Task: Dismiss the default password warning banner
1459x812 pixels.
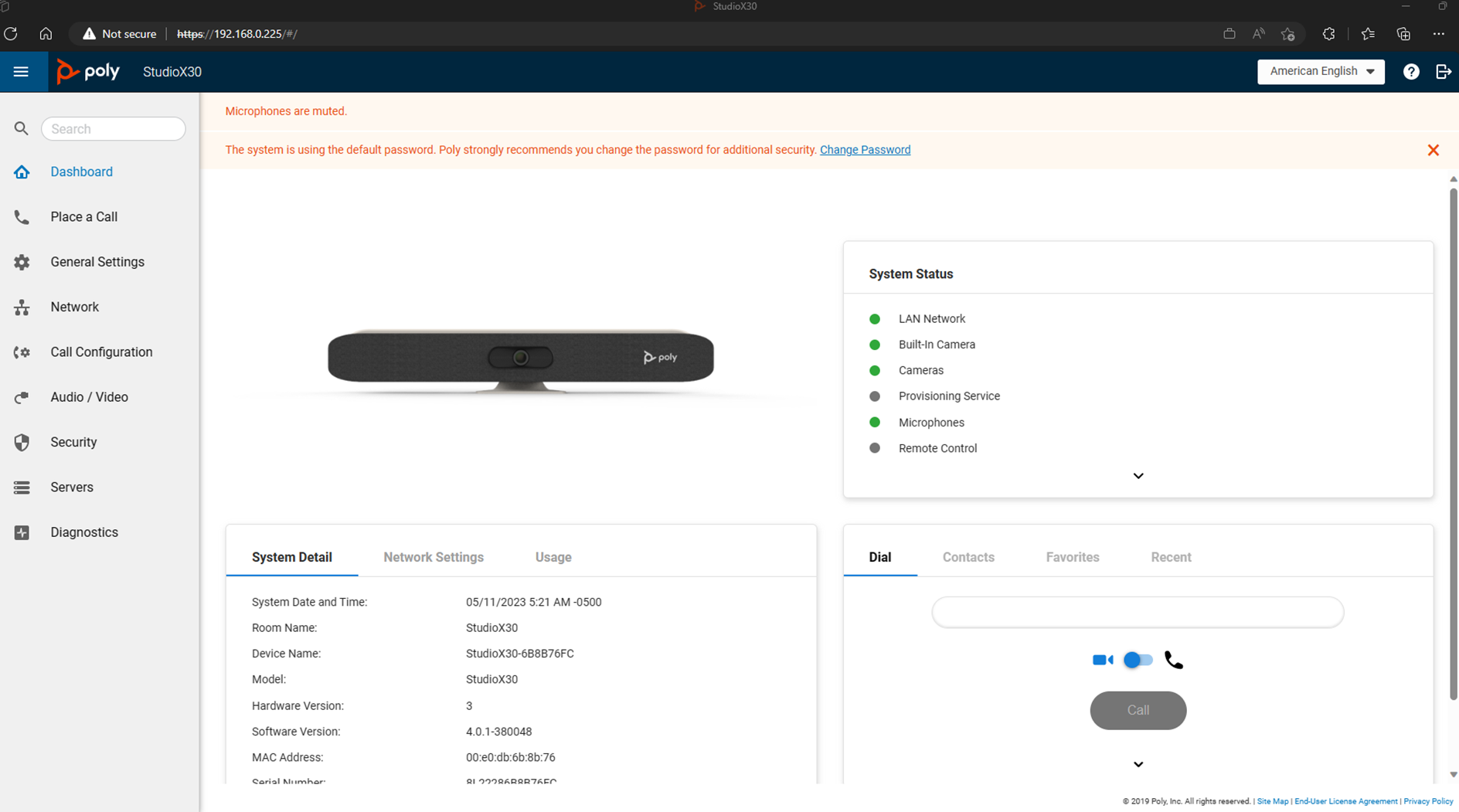Action: click(1433, 150)
